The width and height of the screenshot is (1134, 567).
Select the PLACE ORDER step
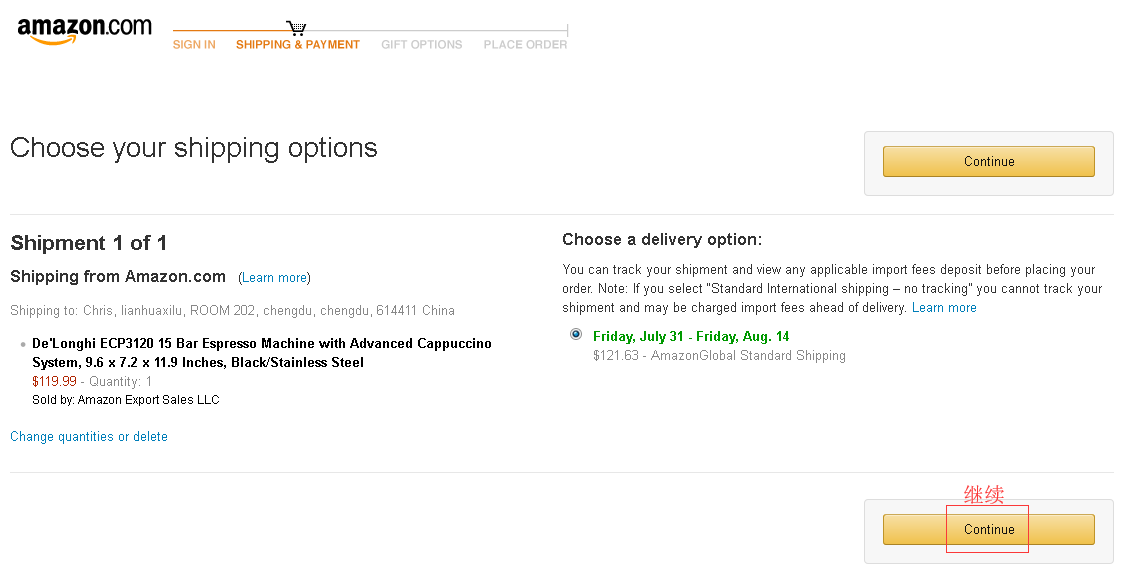click(525, 45)
